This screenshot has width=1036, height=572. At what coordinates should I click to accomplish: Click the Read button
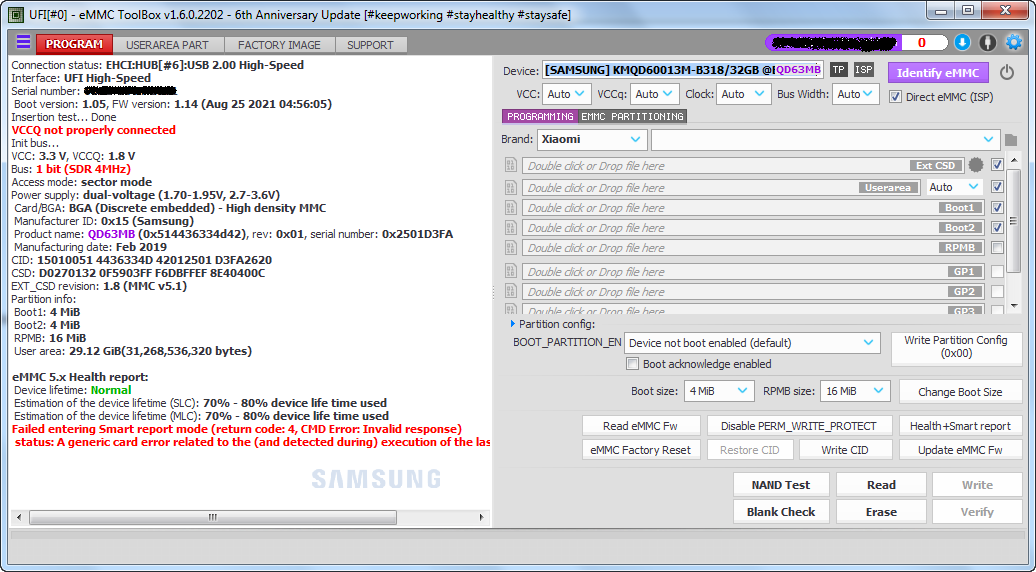click(x=881, y=485)
